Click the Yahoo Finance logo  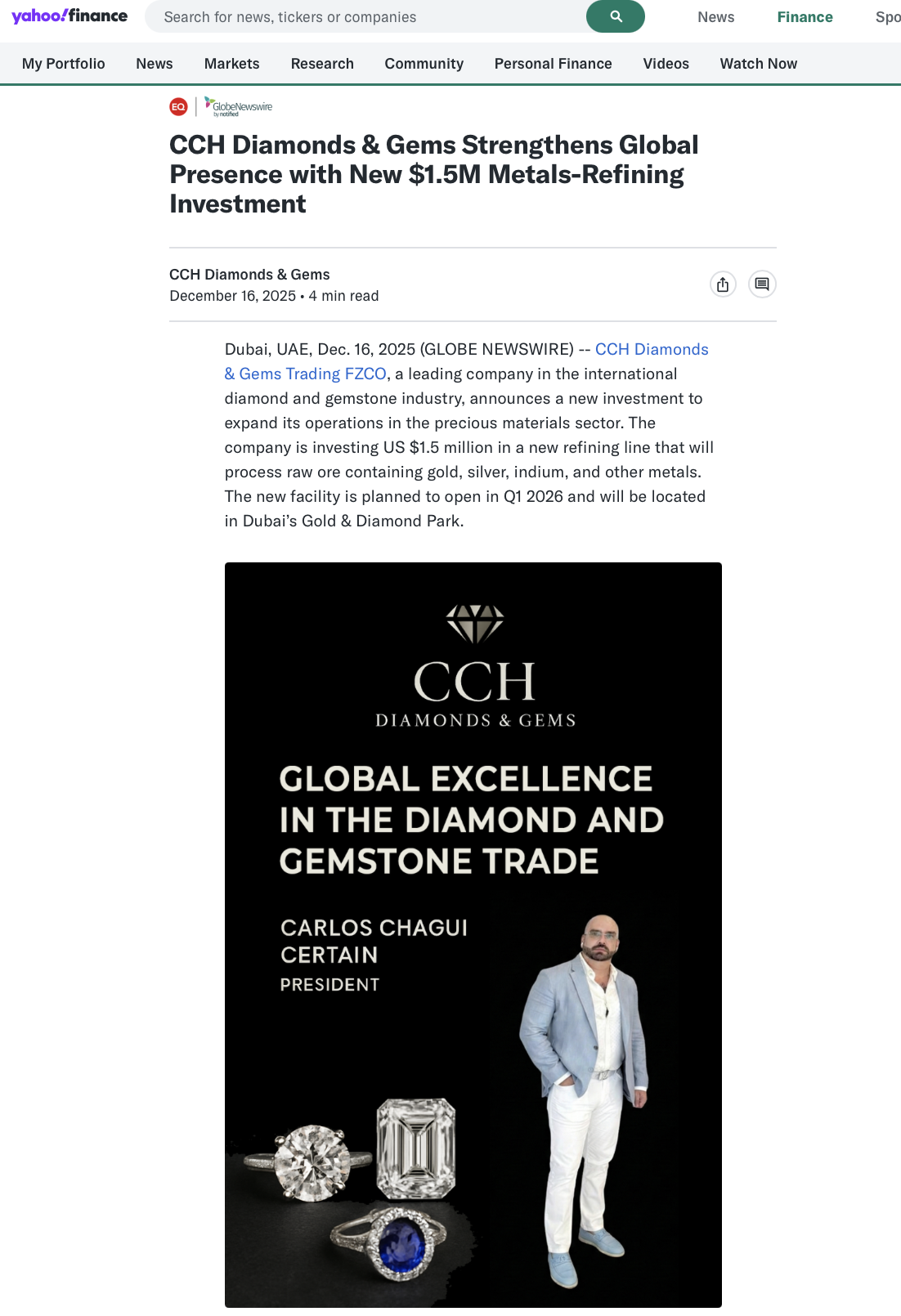coord(69,16)
